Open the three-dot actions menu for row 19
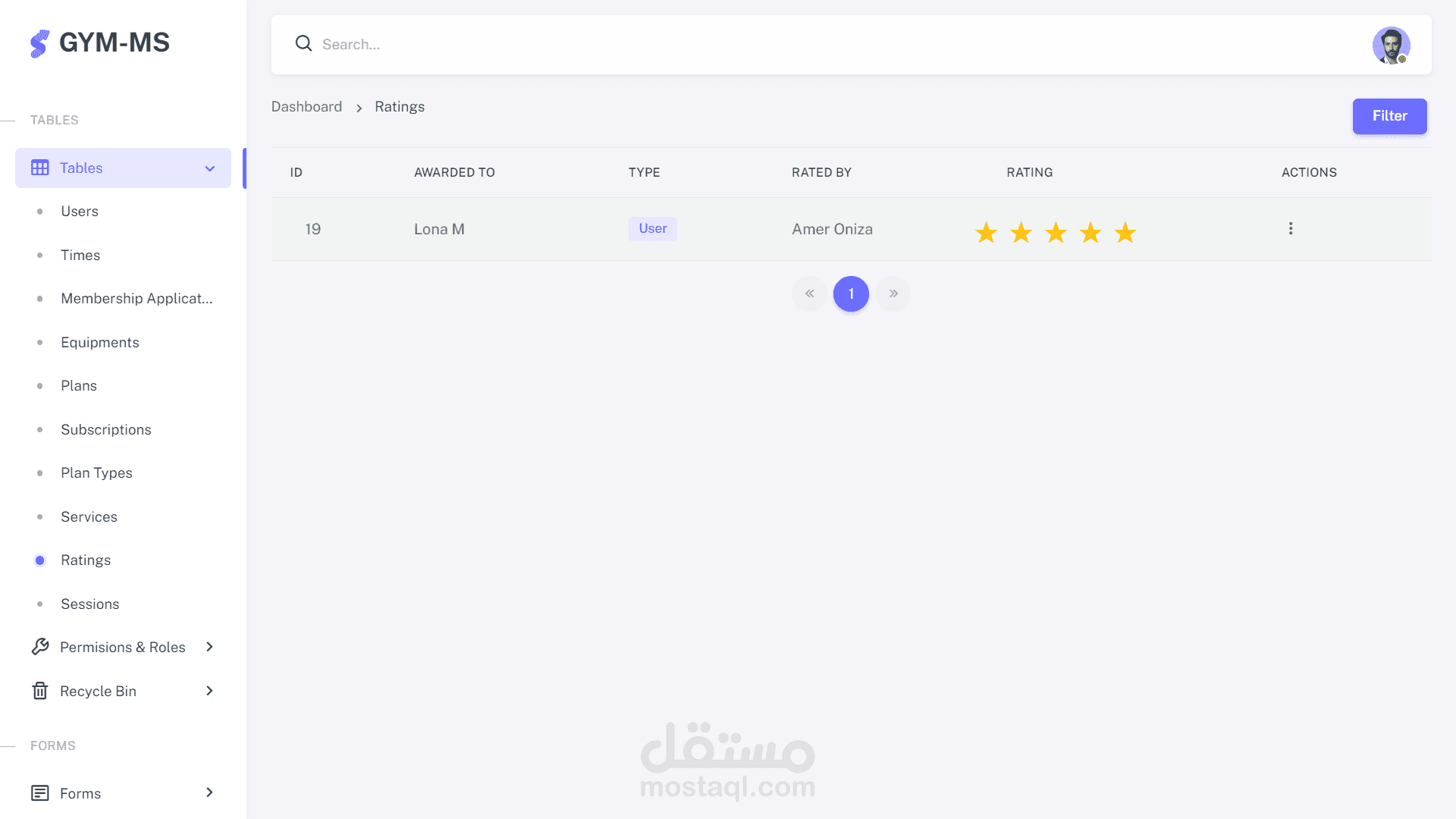 pos(1290,228)
